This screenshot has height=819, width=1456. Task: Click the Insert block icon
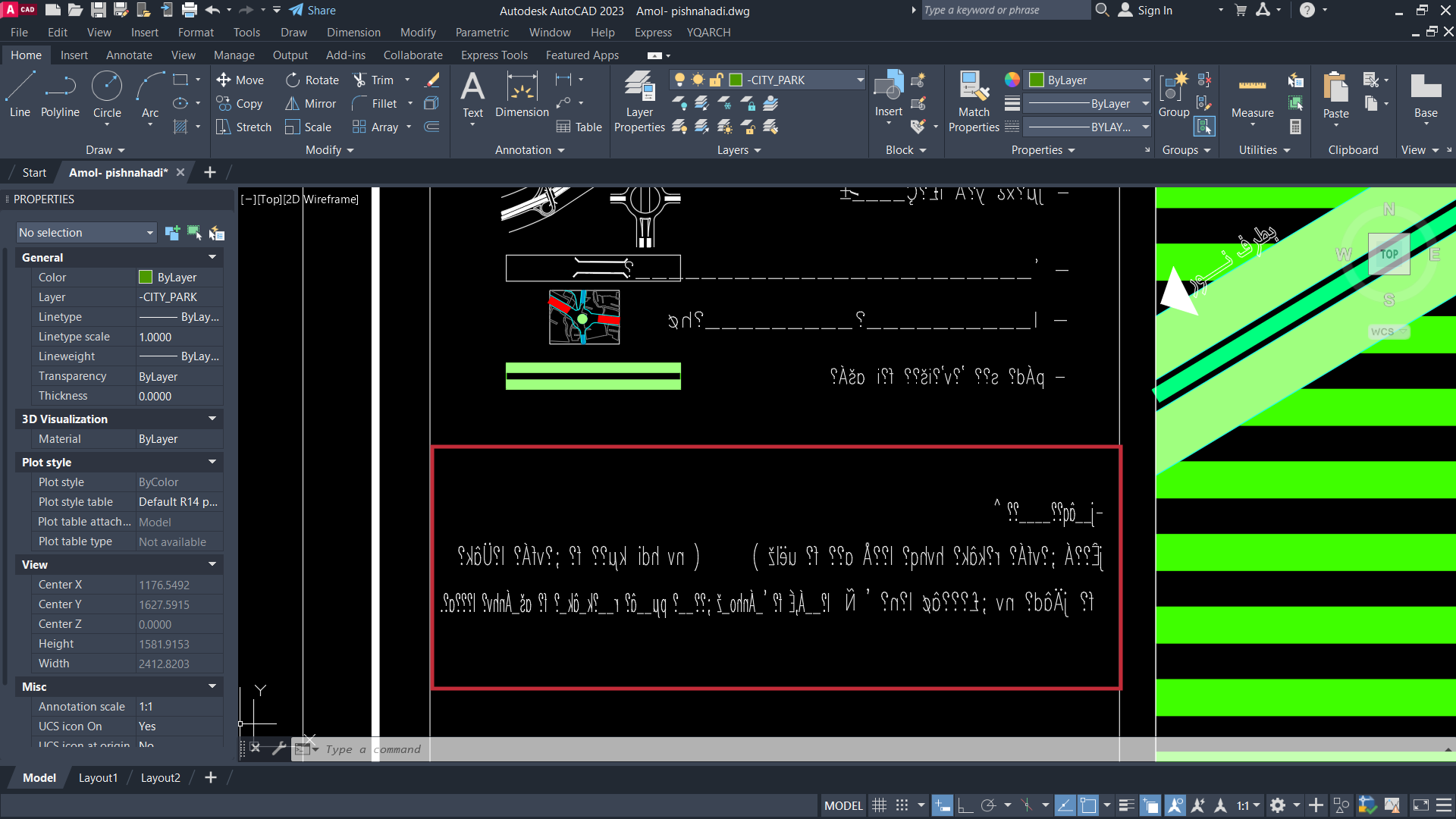(888, 94)
